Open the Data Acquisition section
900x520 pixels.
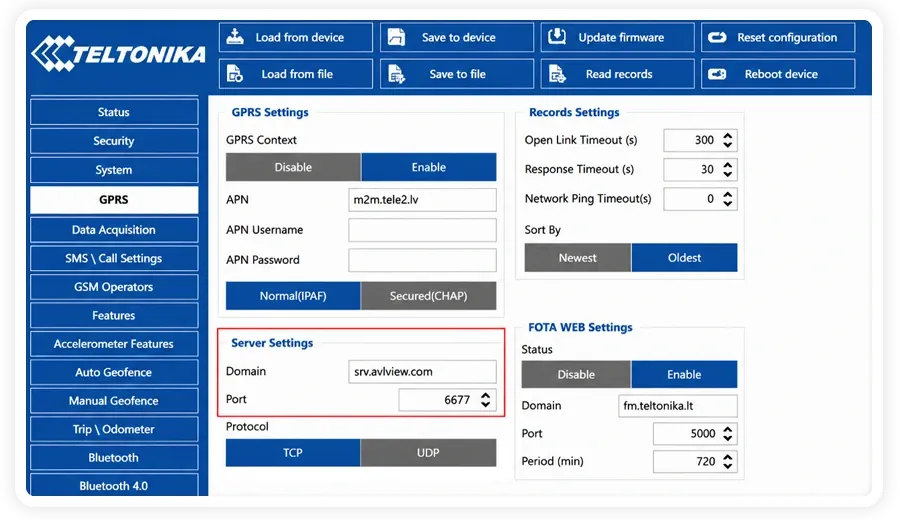coord(114,230)
